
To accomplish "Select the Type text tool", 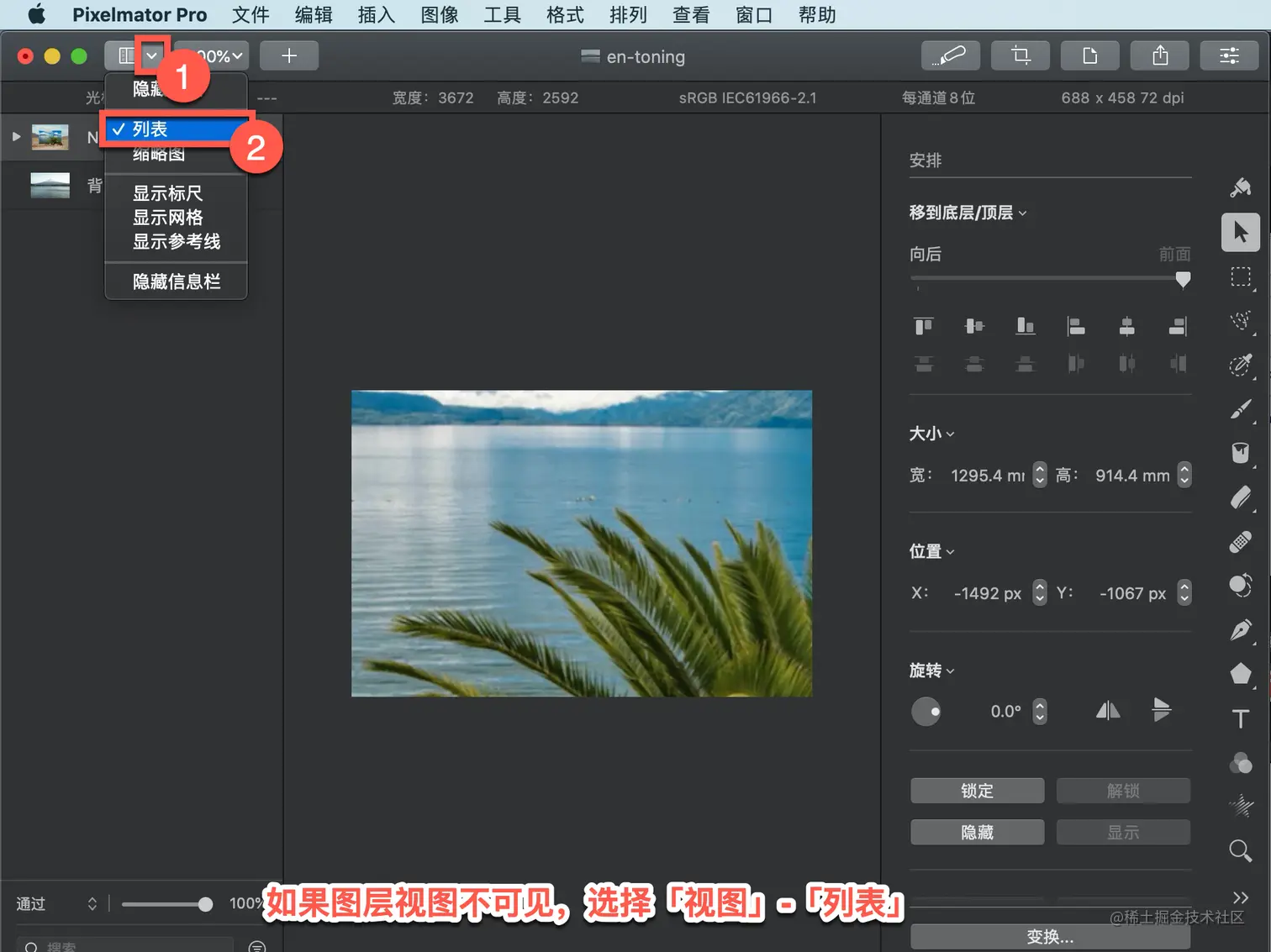I will tap(1241, 719).
